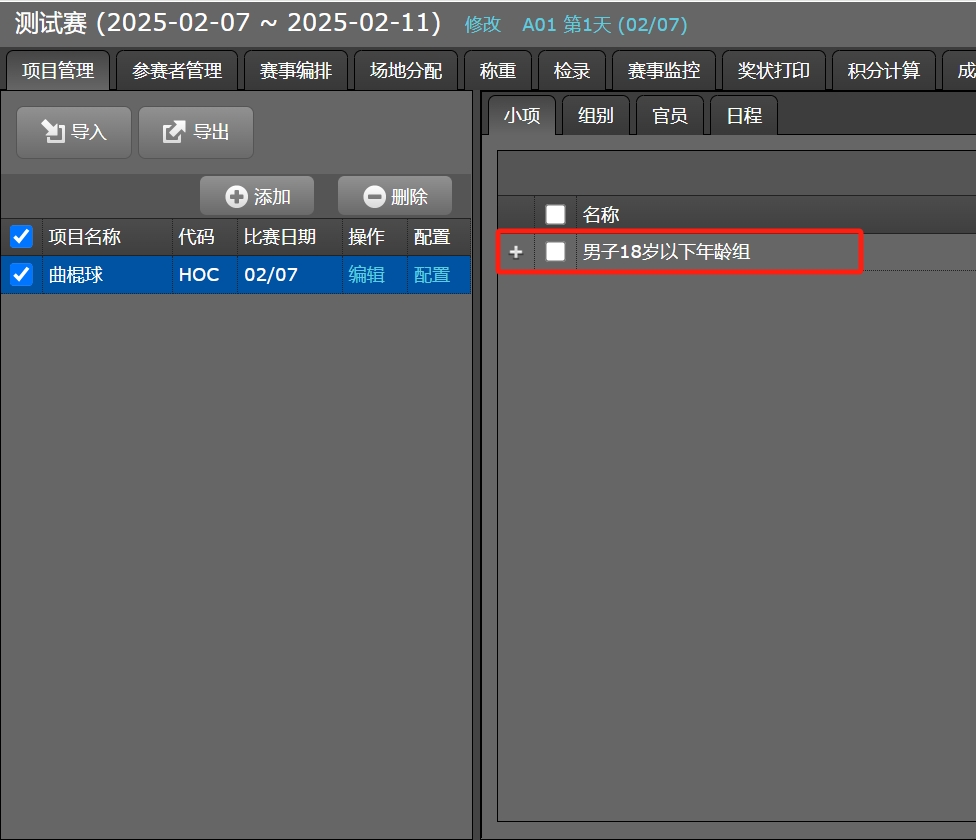
Task: Open the 官员 sub-tab
Action: tap(669, 116)
